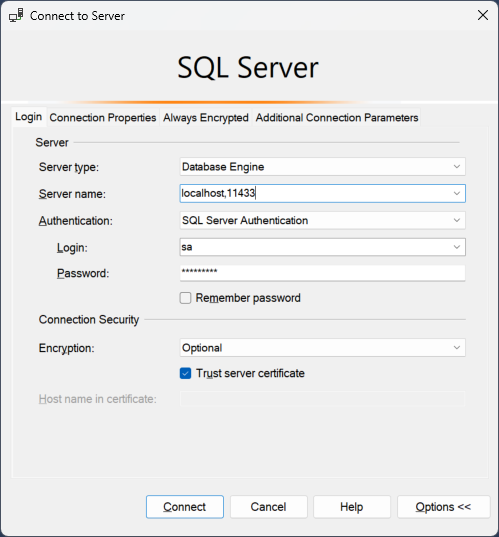
Task: Click the SQL Server banner title
Action: pyautogui.click(x=248, y=68)
